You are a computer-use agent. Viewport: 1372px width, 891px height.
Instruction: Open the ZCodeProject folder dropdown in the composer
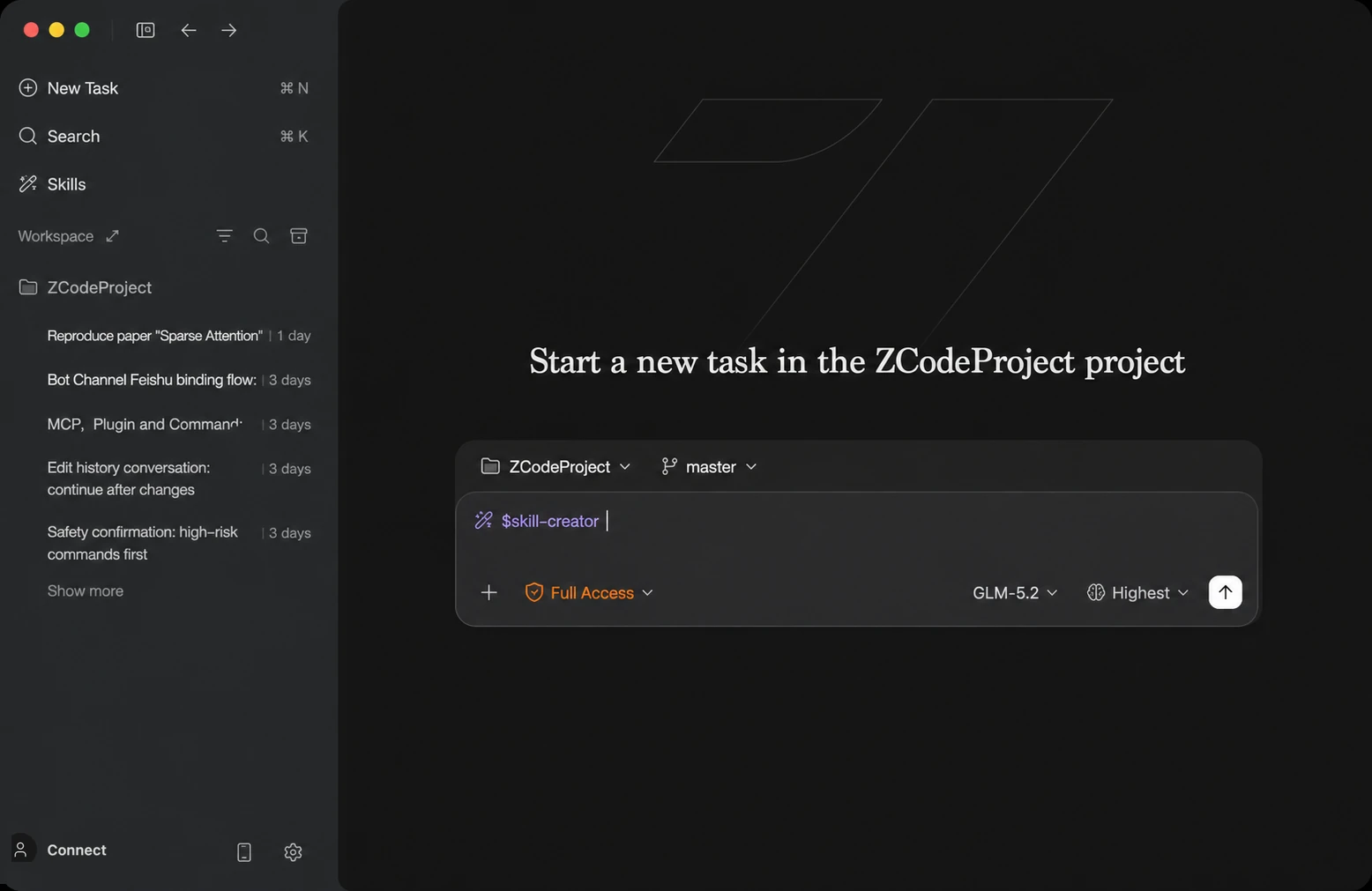tap(556, 466)
